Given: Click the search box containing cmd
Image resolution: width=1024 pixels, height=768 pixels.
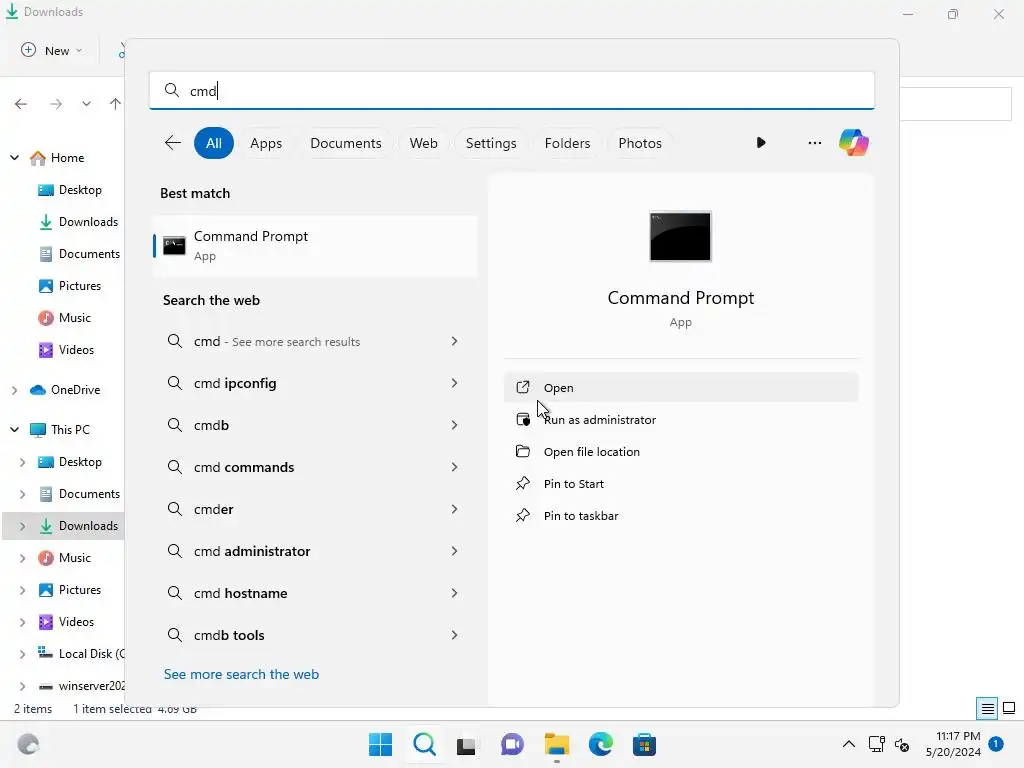Looking at the screenshot, I should point(511,90).
